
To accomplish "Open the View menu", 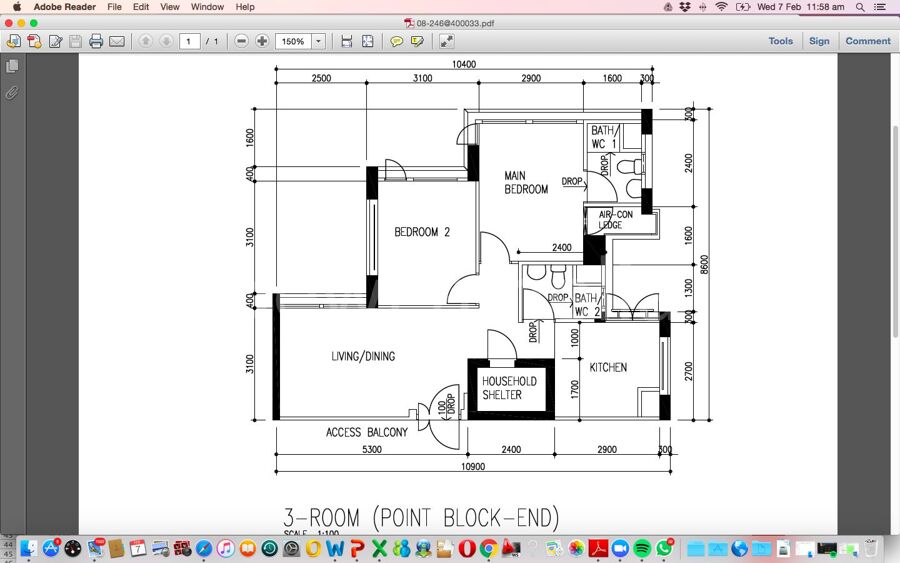I will pos(170,7).
